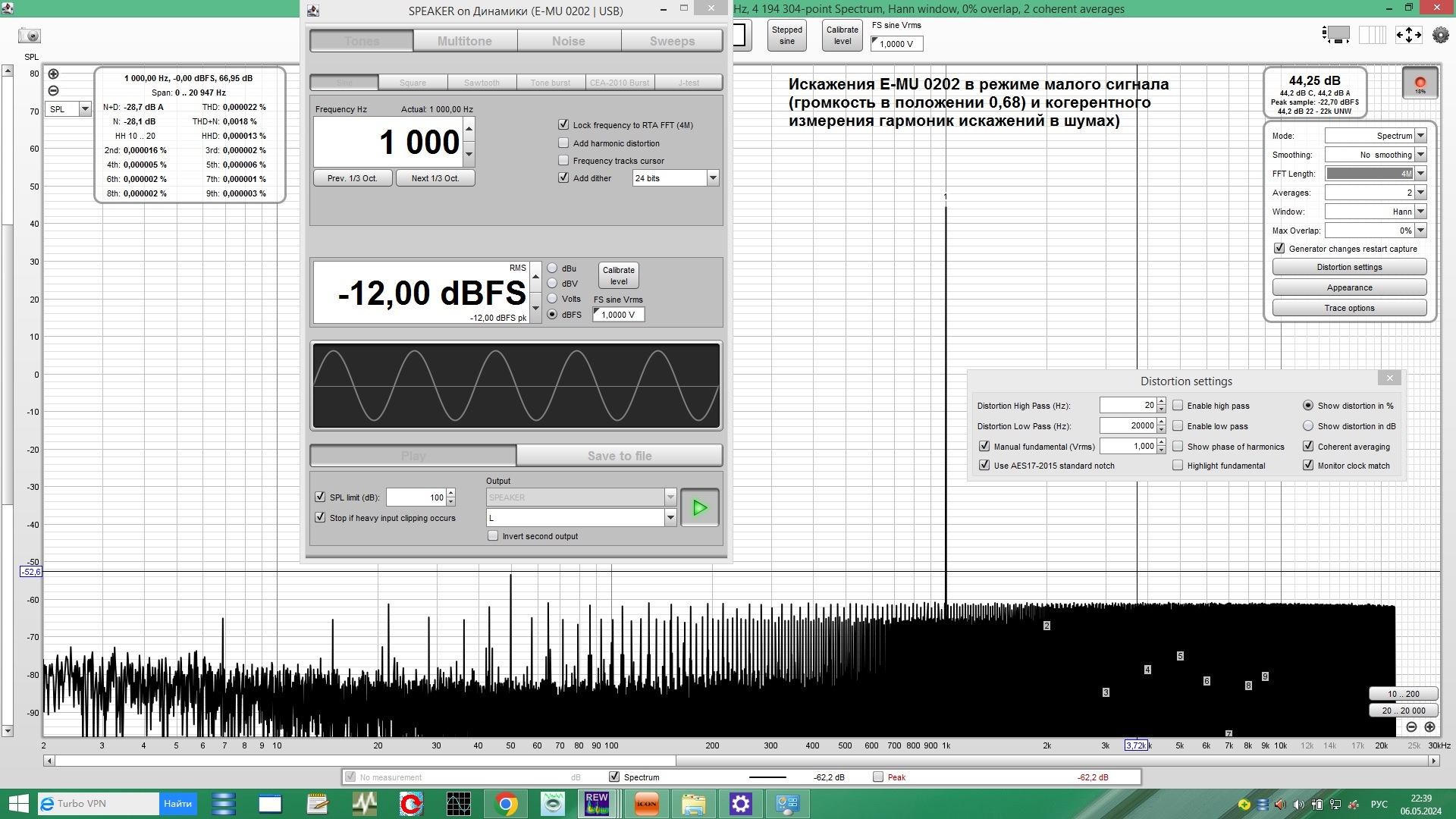Select the Sweeps generator tab
The height and width of the screenshot is (819, 1456).
click(x=671, y=41)
